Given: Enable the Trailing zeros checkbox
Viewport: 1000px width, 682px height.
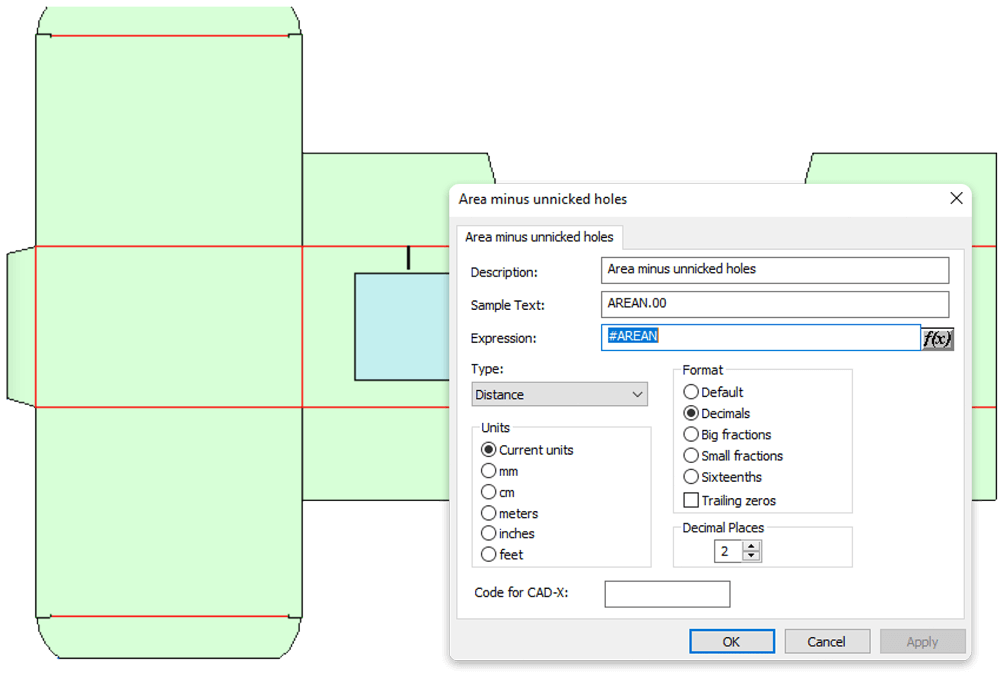Looking at the screenshot, I should (691, 500).
